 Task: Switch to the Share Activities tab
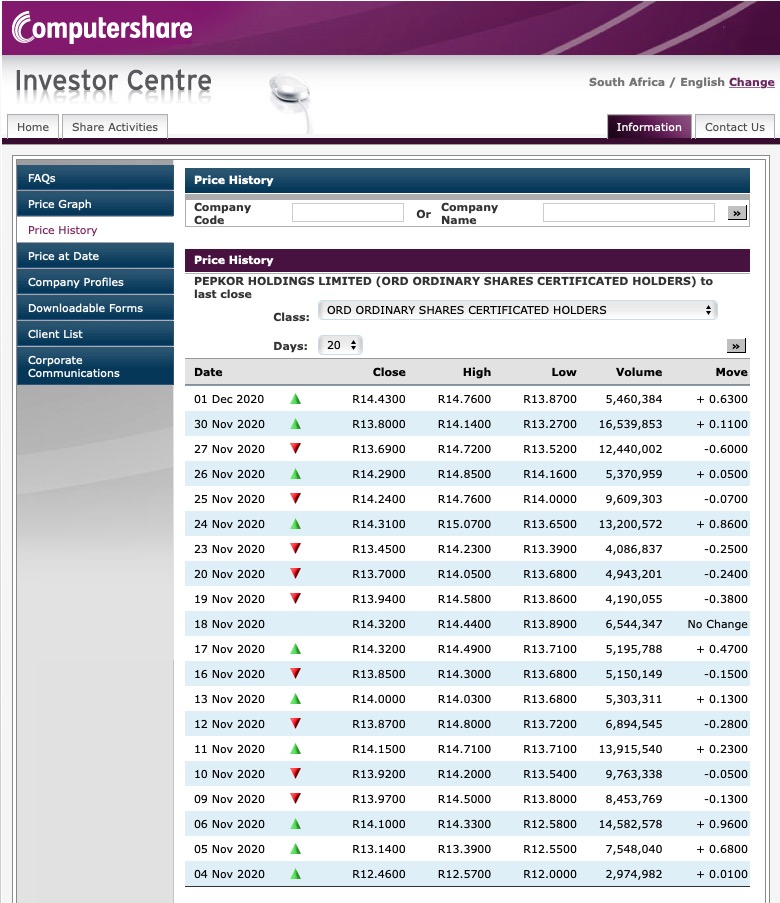(x=116, y=127)
